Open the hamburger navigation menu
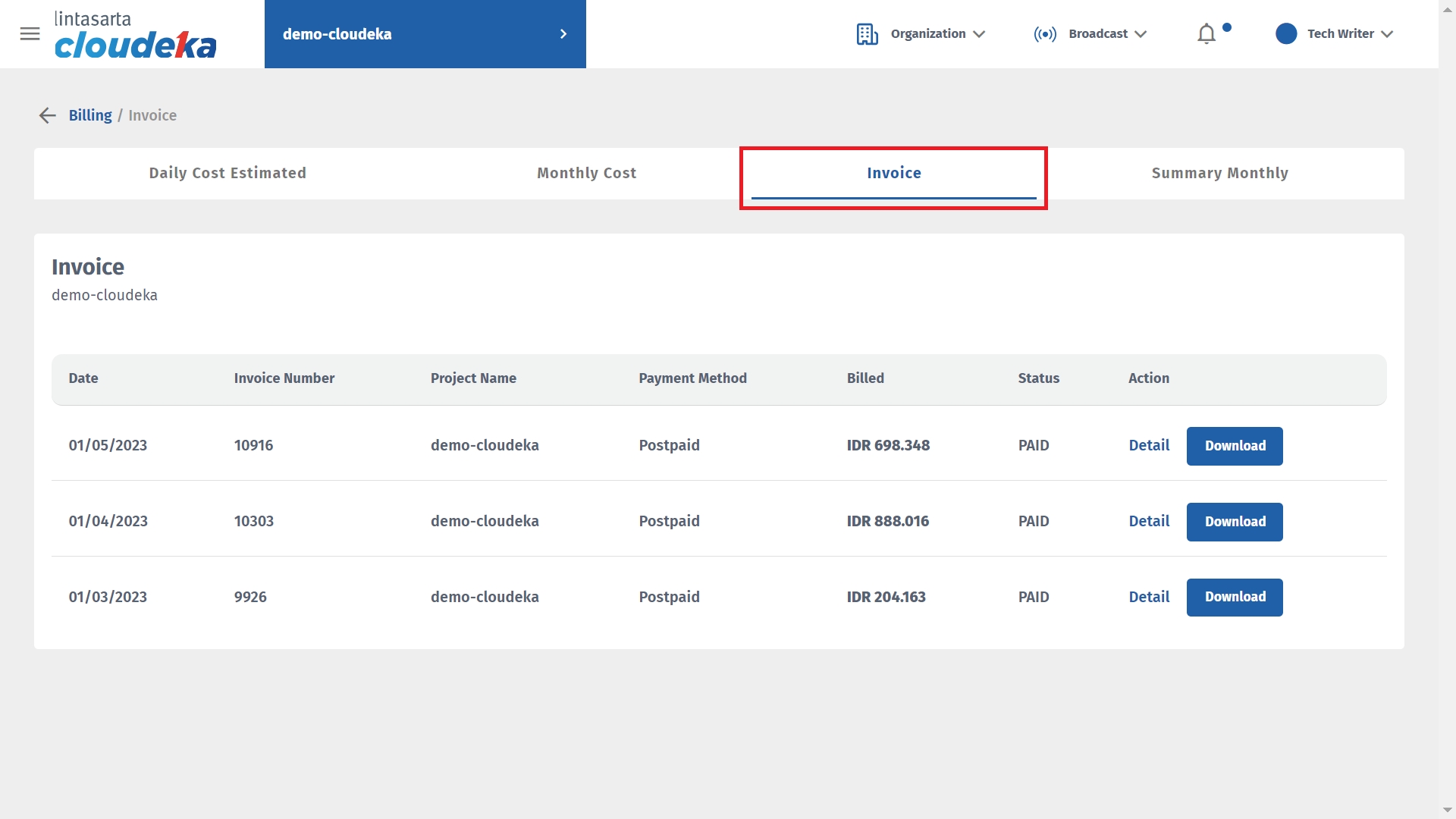This screenshot has height=819, width=1456. [x=30, y=34]
